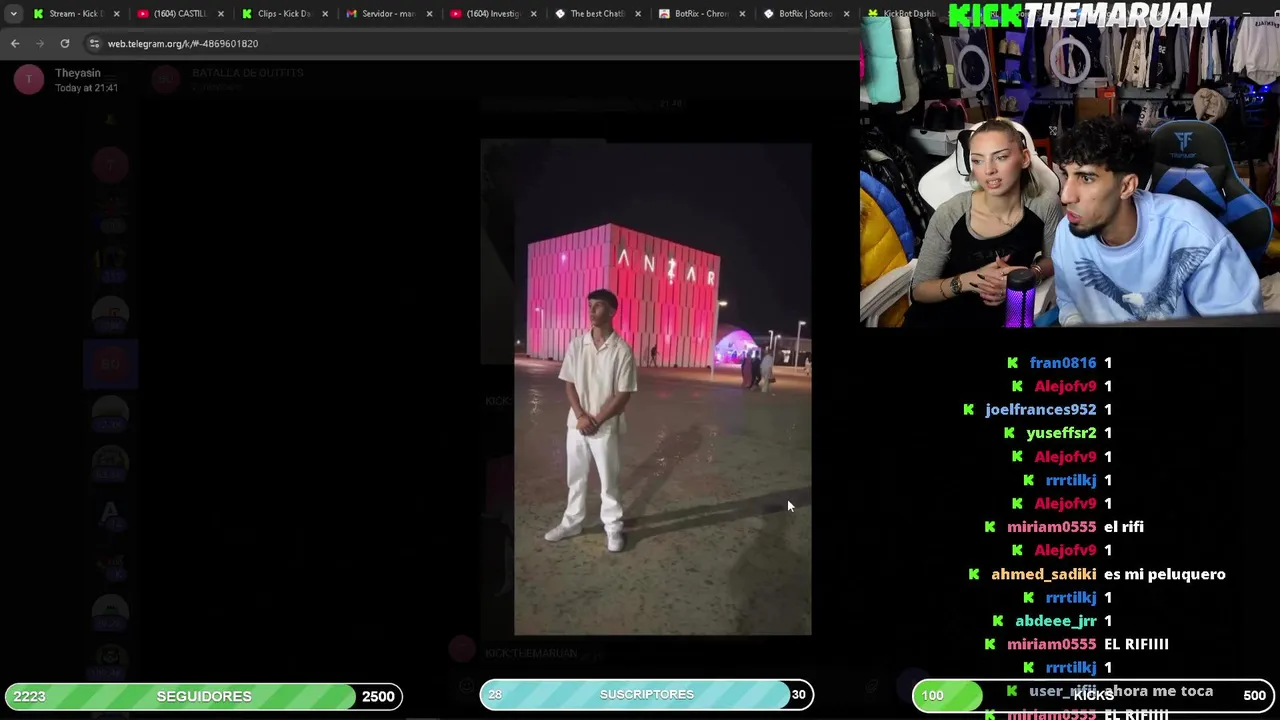
Task: Switch to the (1604) Investig YouTube tab
Action: click(x=492, y=14)
